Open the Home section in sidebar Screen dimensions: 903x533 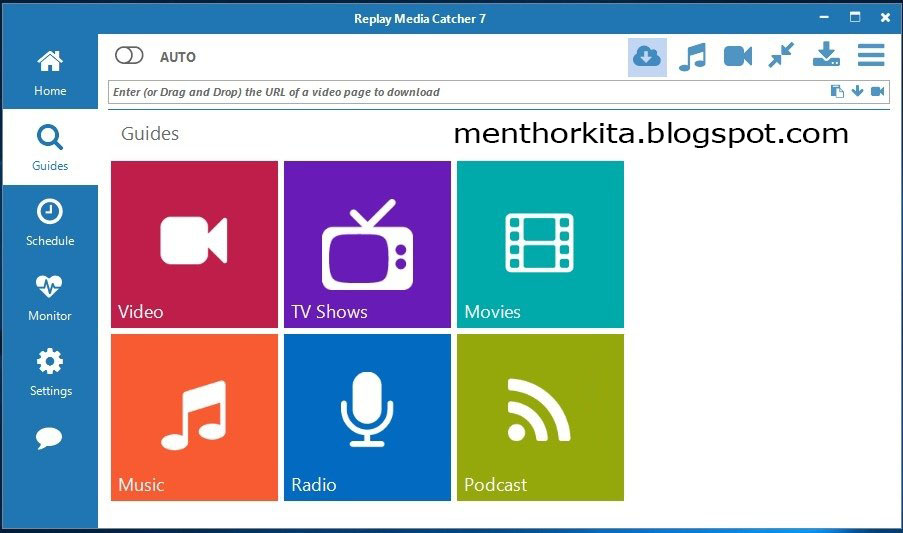pos(50,73)
